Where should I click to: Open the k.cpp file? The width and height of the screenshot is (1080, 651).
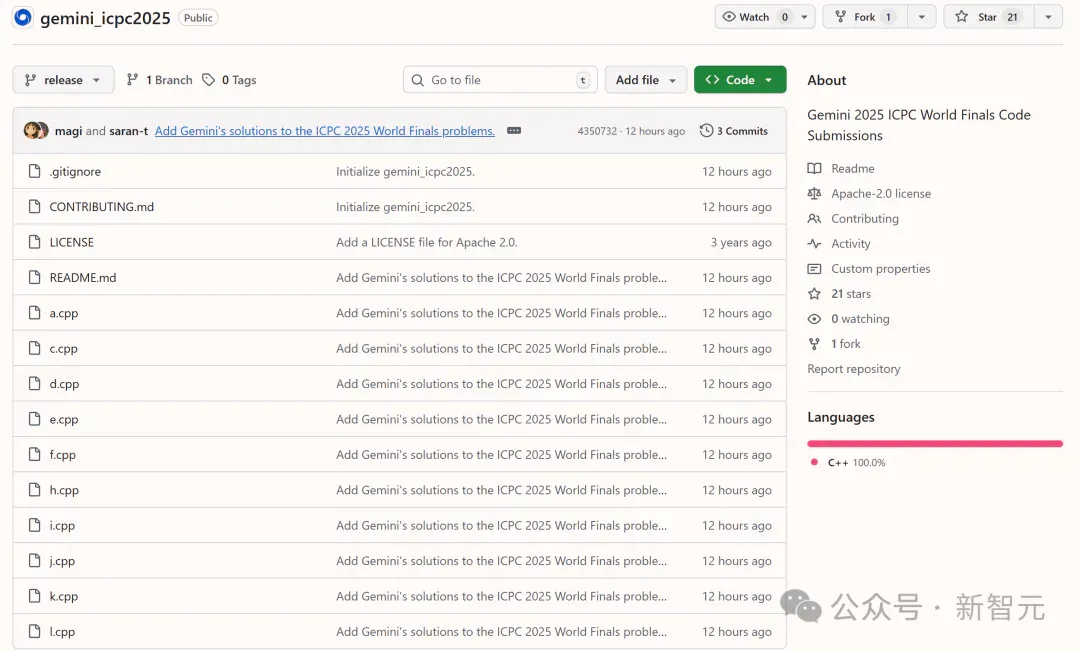click(x=63, y=596)
